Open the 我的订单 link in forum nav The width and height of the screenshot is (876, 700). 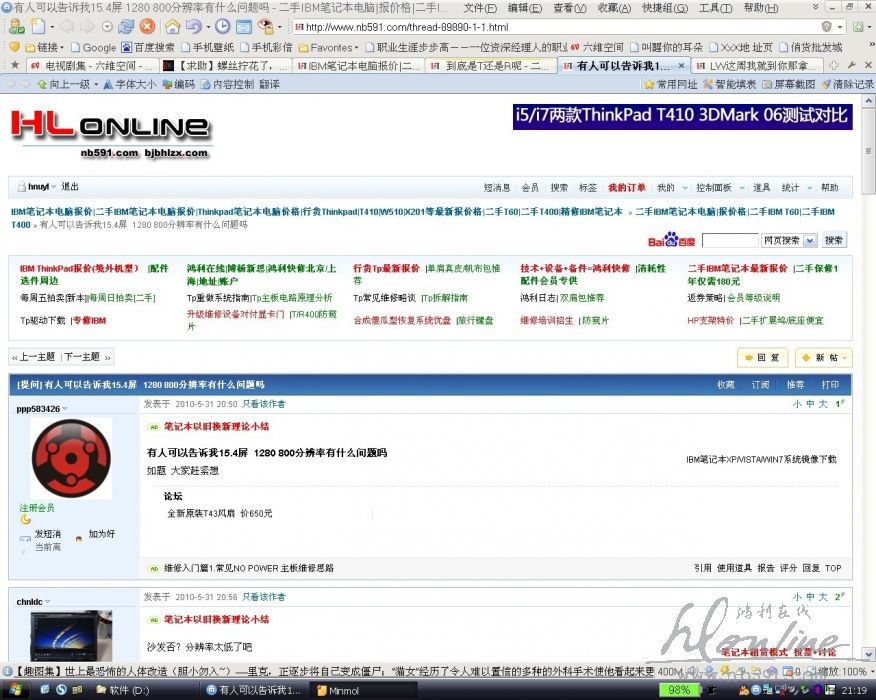tap(626, 188)
